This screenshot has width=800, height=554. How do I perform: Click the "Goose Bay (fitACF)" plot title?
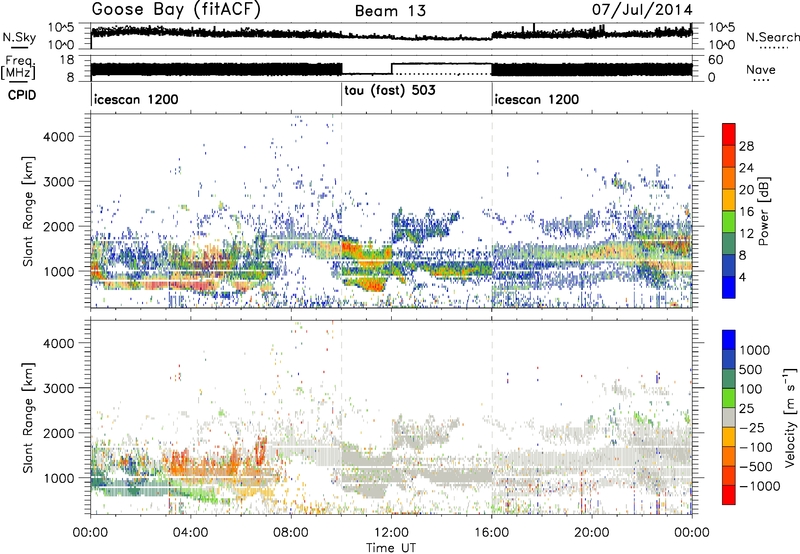click(x=176, y=10)
